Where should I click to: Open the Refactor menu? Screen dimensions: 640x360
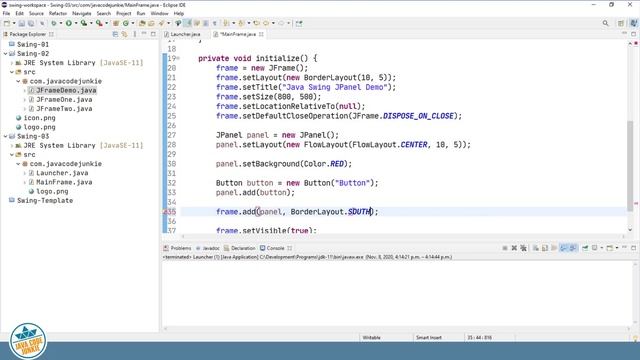coord(58,13)
